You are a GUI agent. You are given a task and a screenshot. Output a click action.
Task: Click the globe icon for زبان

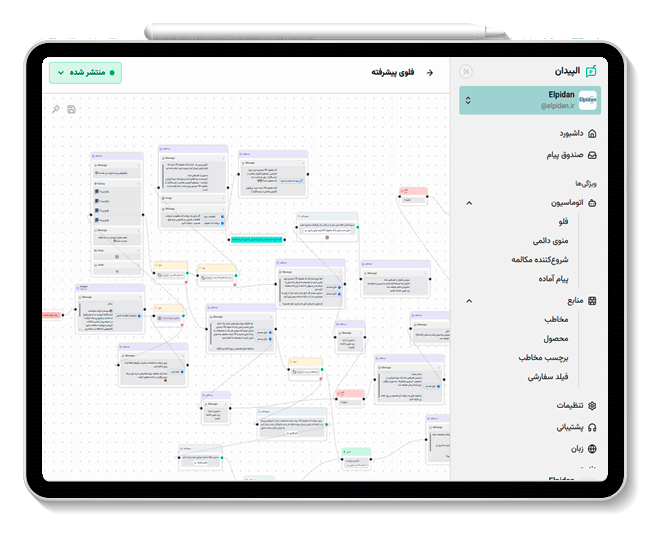point(592,449)
